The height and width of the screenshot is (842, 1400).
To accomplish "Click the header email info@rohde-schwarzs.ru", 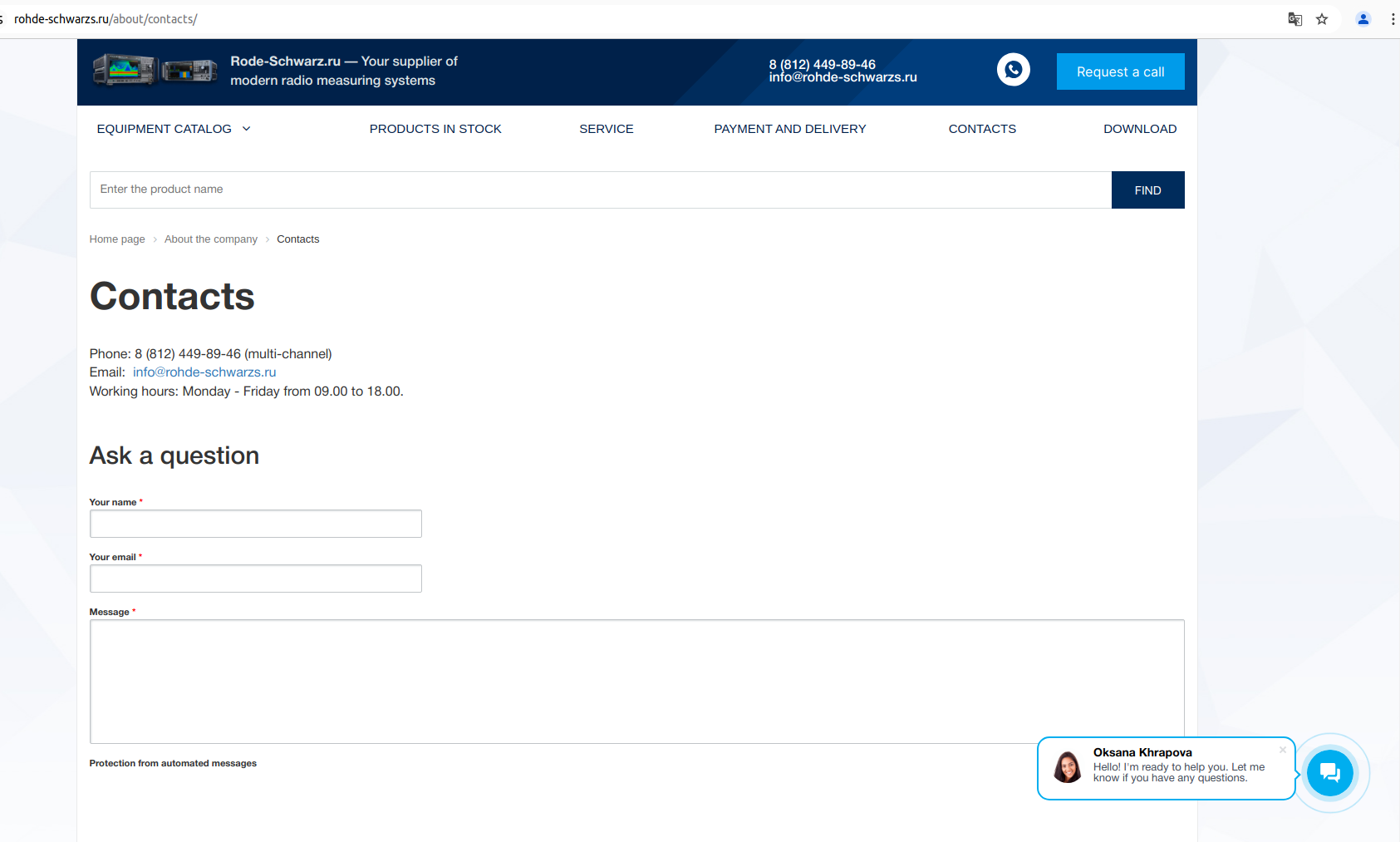I will coord(842,77).
